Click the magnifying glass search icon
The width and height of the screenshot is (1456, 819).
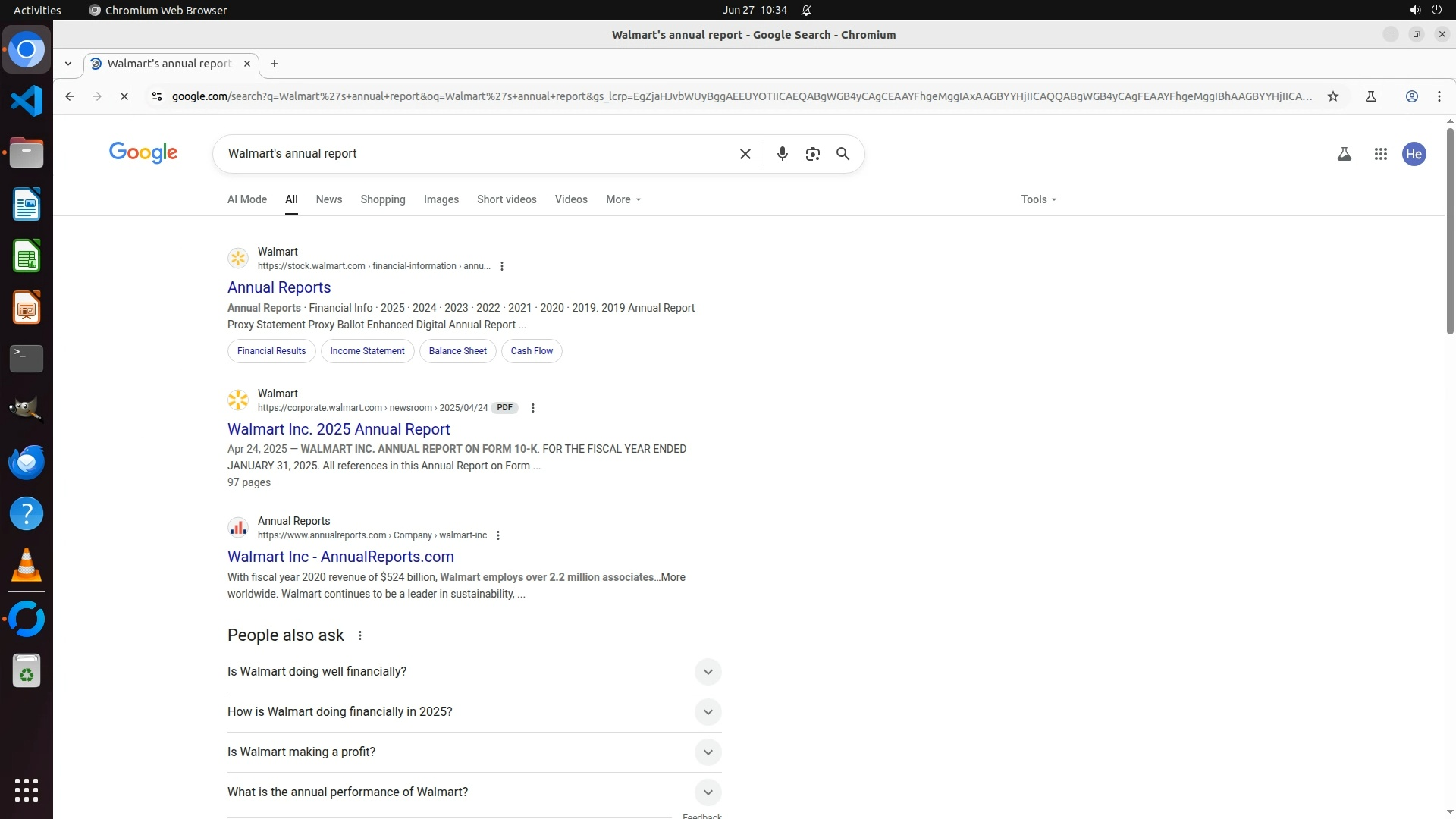(843, 154)
